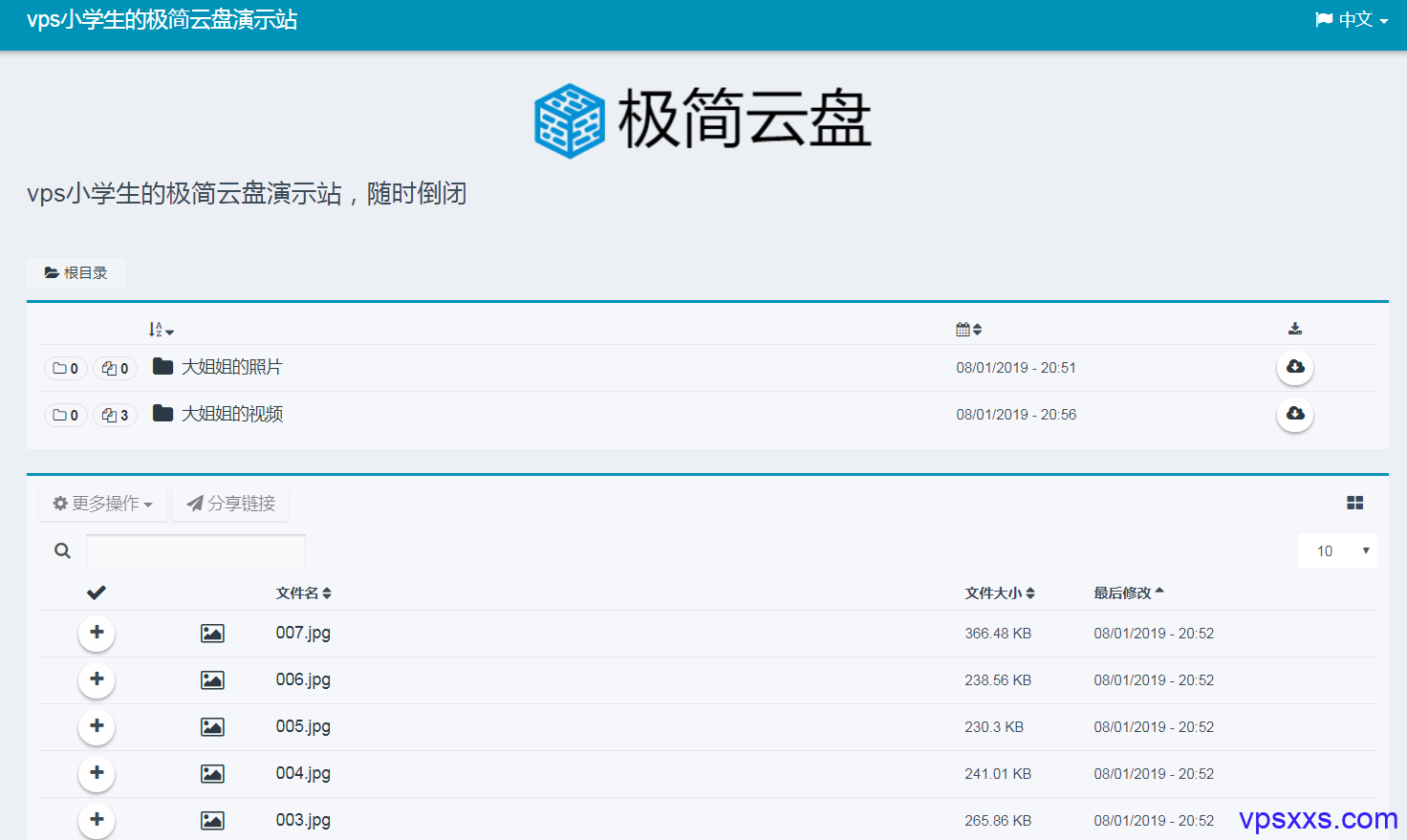
Task: Preview image icon for 003.jpg
Action: [212, 821]
